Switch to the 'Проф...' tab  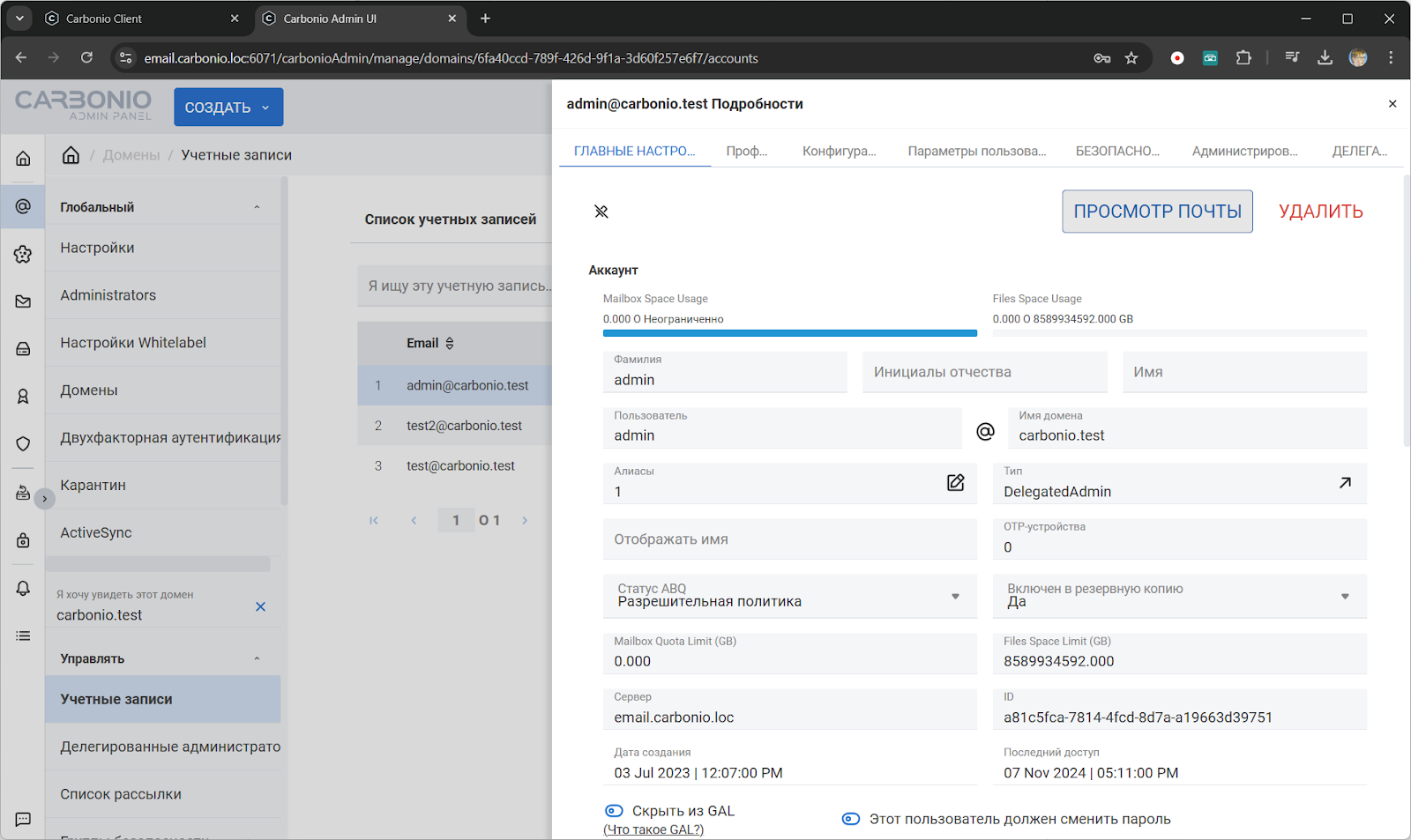[x=747, y=151]
